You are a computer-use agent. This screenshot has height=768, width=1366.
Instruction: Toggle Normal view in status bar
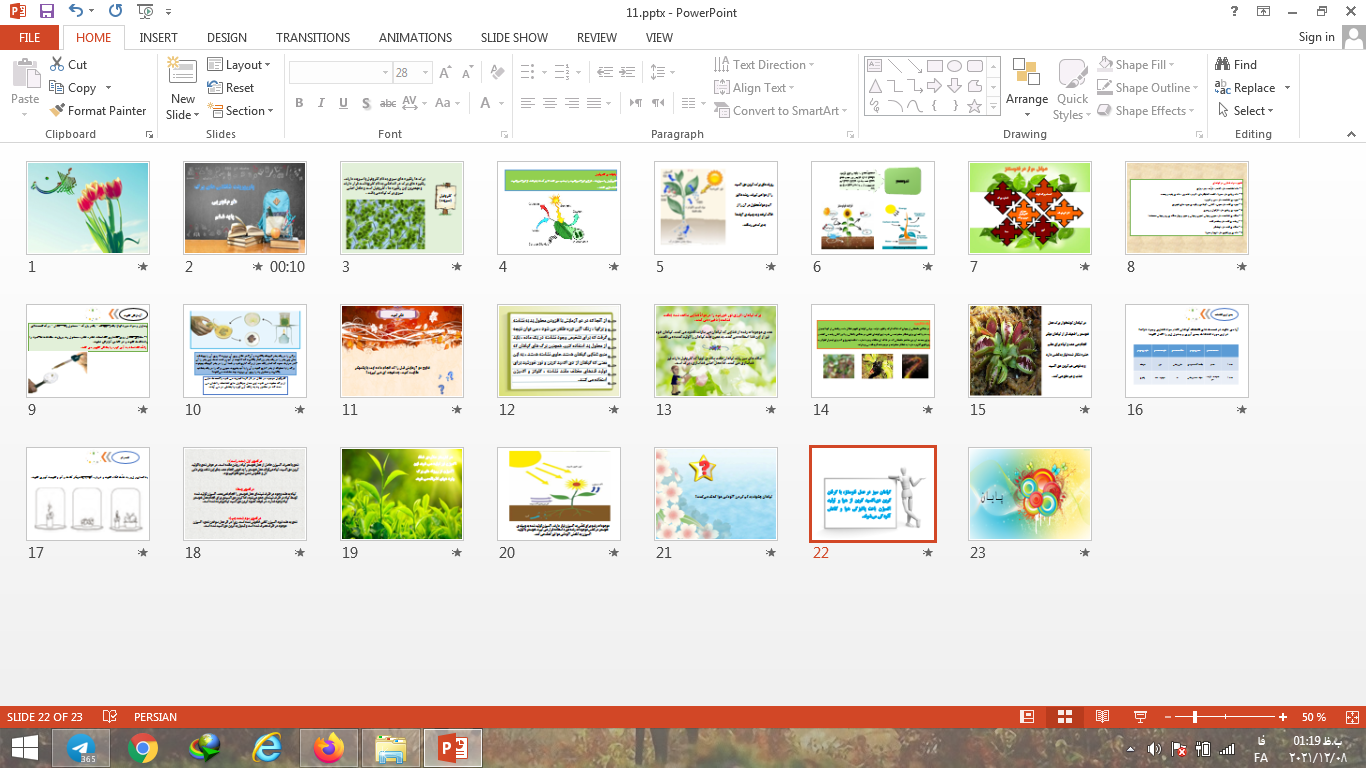[x=1027, y=717]
